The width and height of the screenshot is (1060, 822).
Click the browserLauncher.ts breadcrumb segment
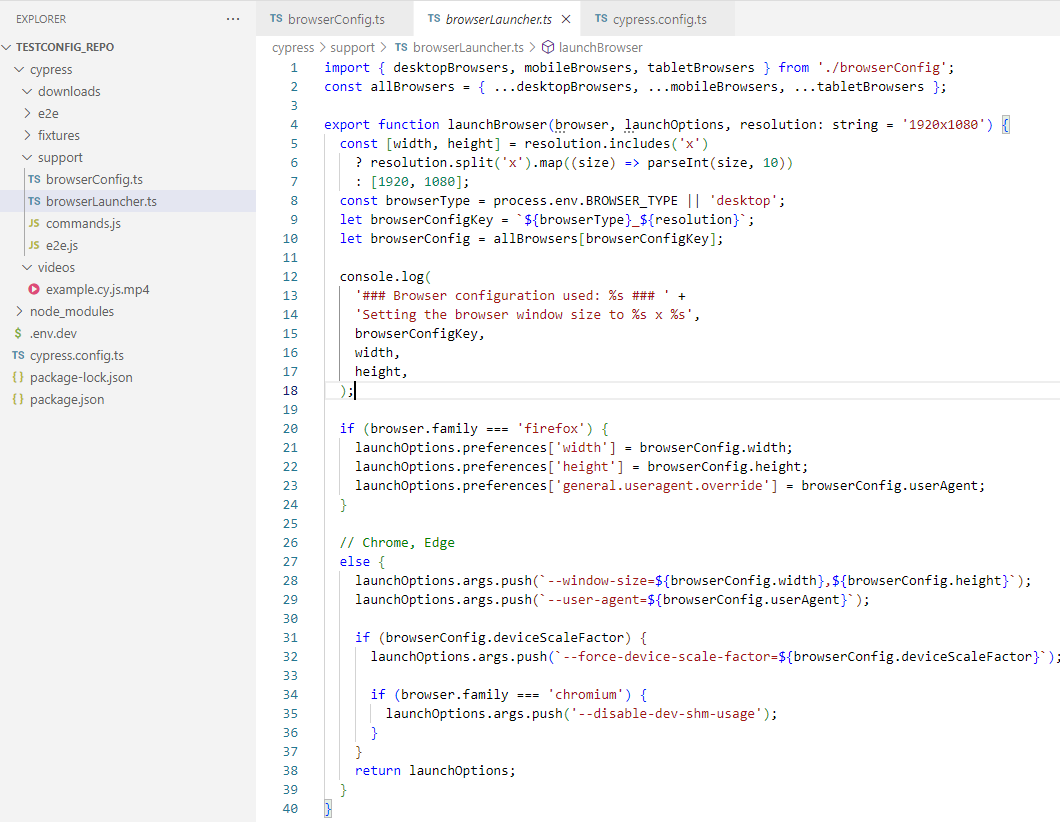[468, 47]
